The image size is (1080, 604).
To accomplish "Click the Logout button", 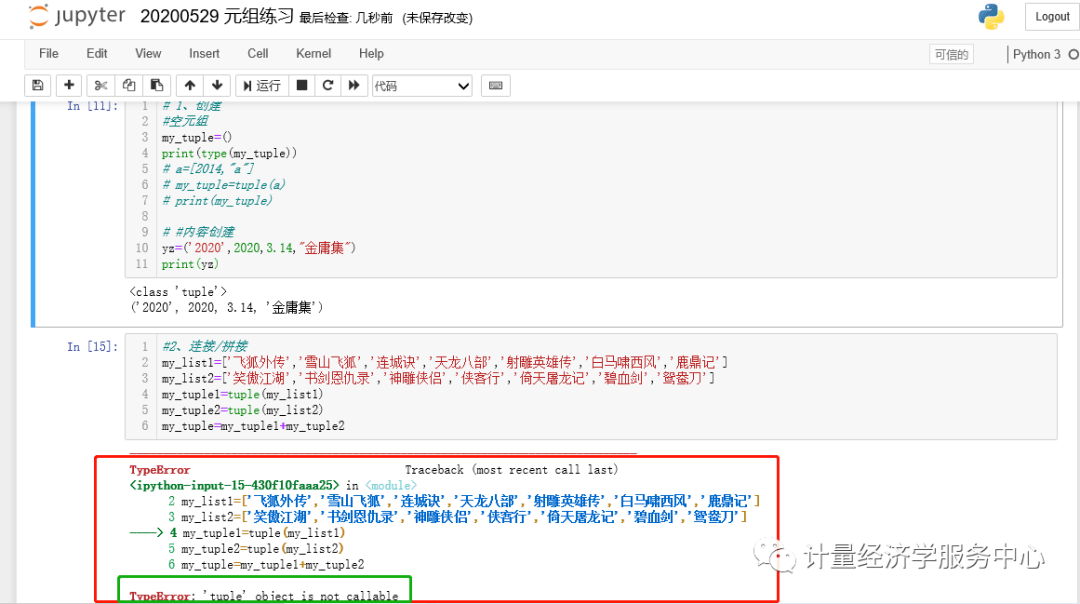I will (x=1051, y=16).
